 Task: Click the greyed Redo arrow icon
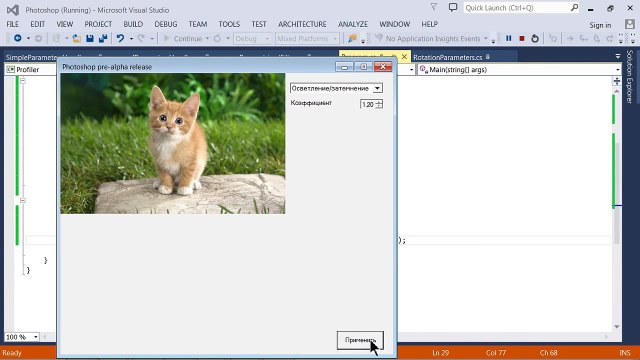(x=141, y=39)
